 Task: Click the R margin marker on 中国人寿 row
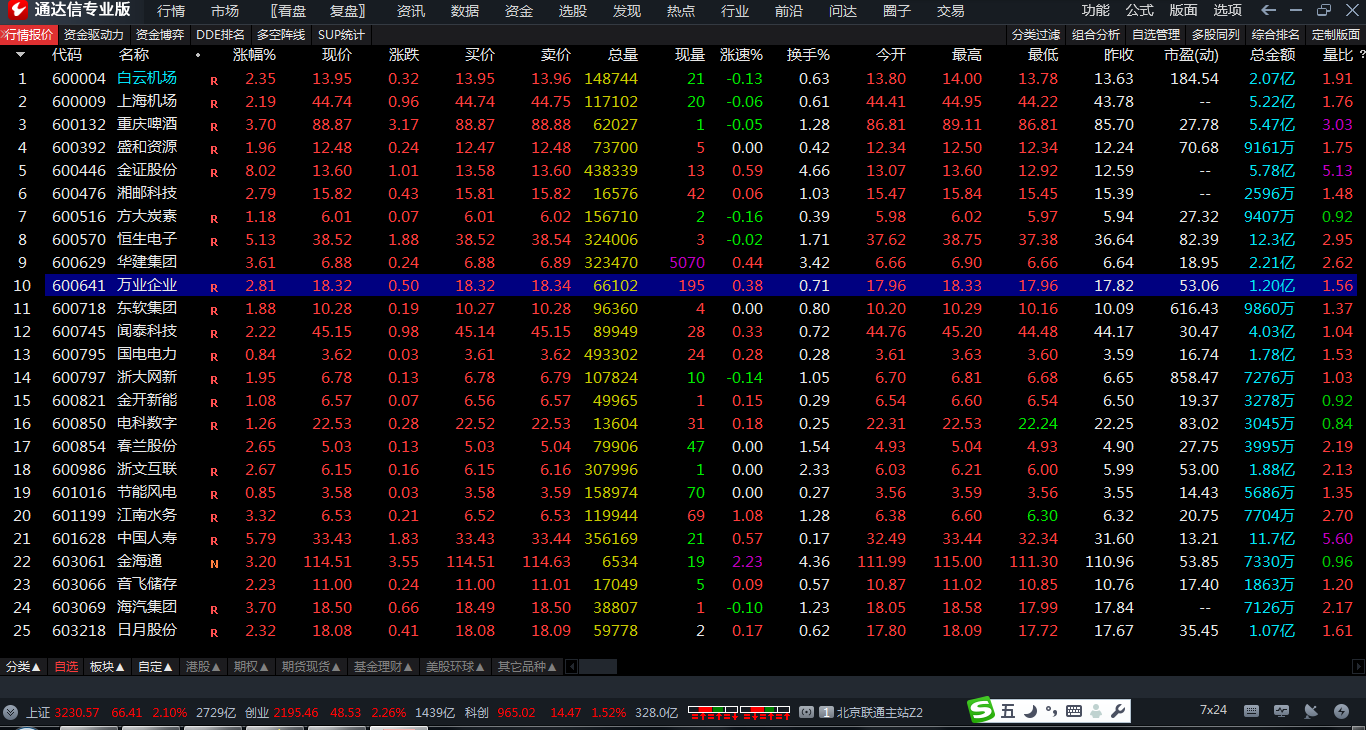[213, 540]
